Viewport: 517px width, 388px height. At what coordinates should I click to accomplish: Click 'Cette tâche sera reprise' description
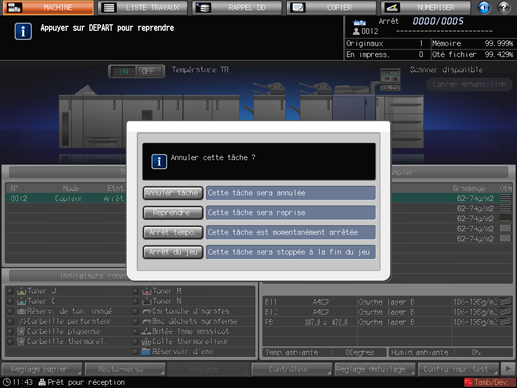point(291,213)
